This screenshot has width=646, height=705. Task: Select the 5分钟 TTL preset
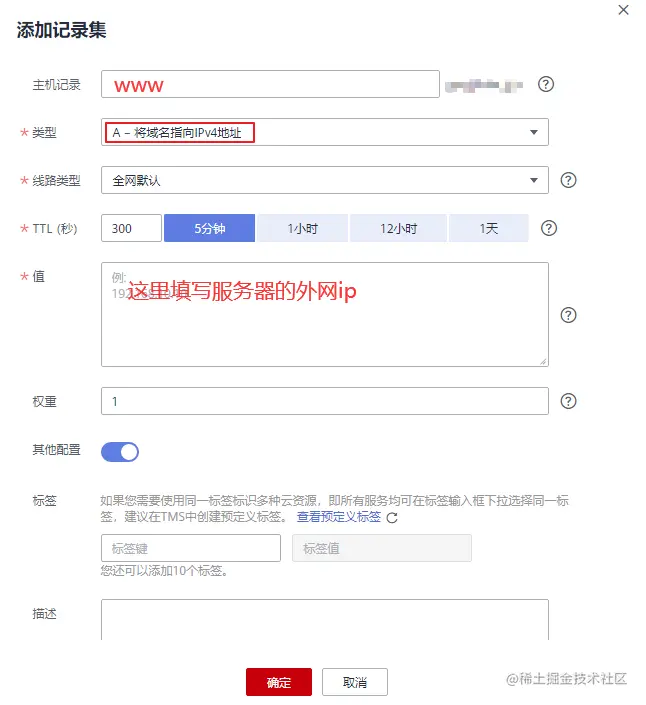[209, 228]
